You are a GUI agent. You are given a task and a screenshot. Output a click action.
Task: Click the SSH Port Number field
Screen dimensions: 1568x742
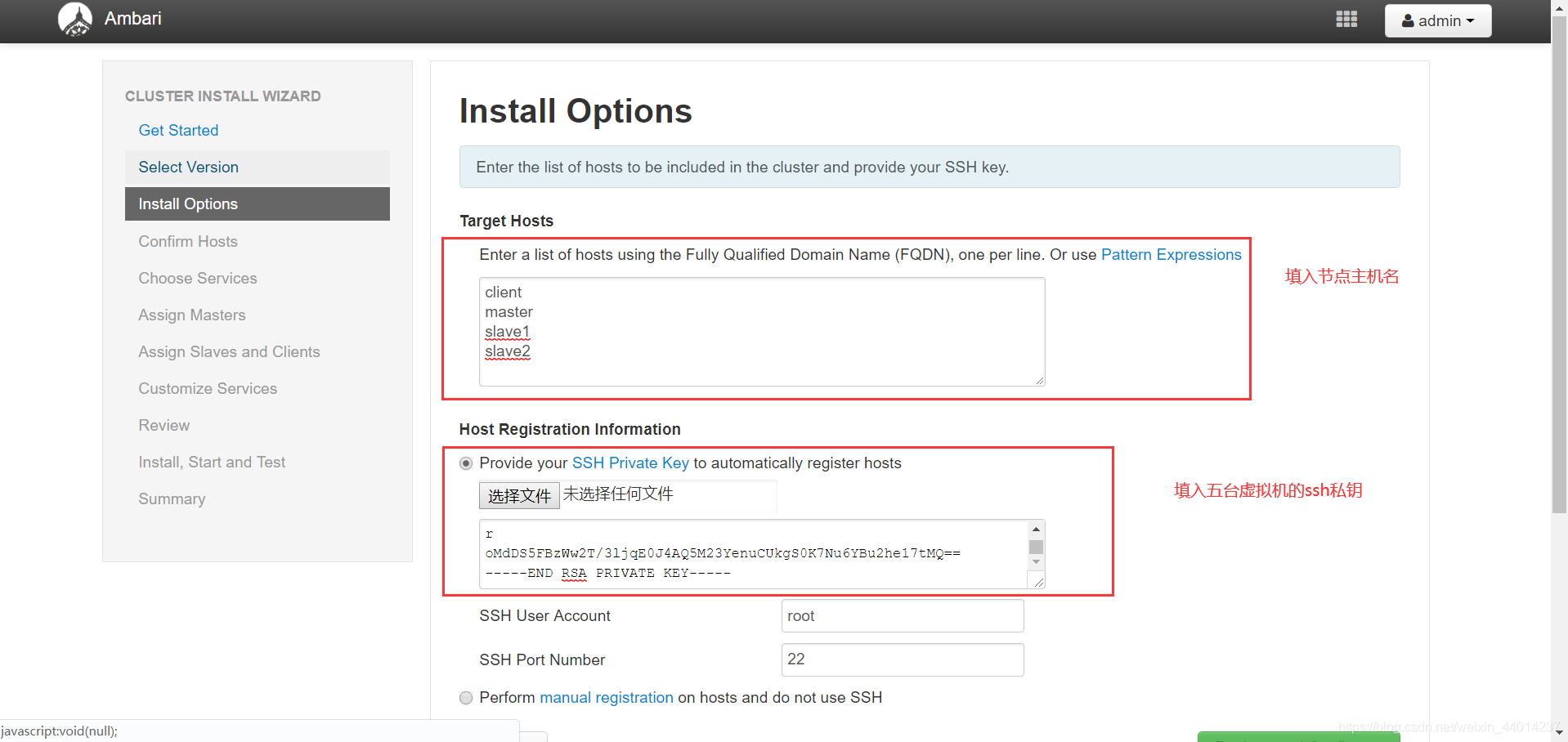903,659
